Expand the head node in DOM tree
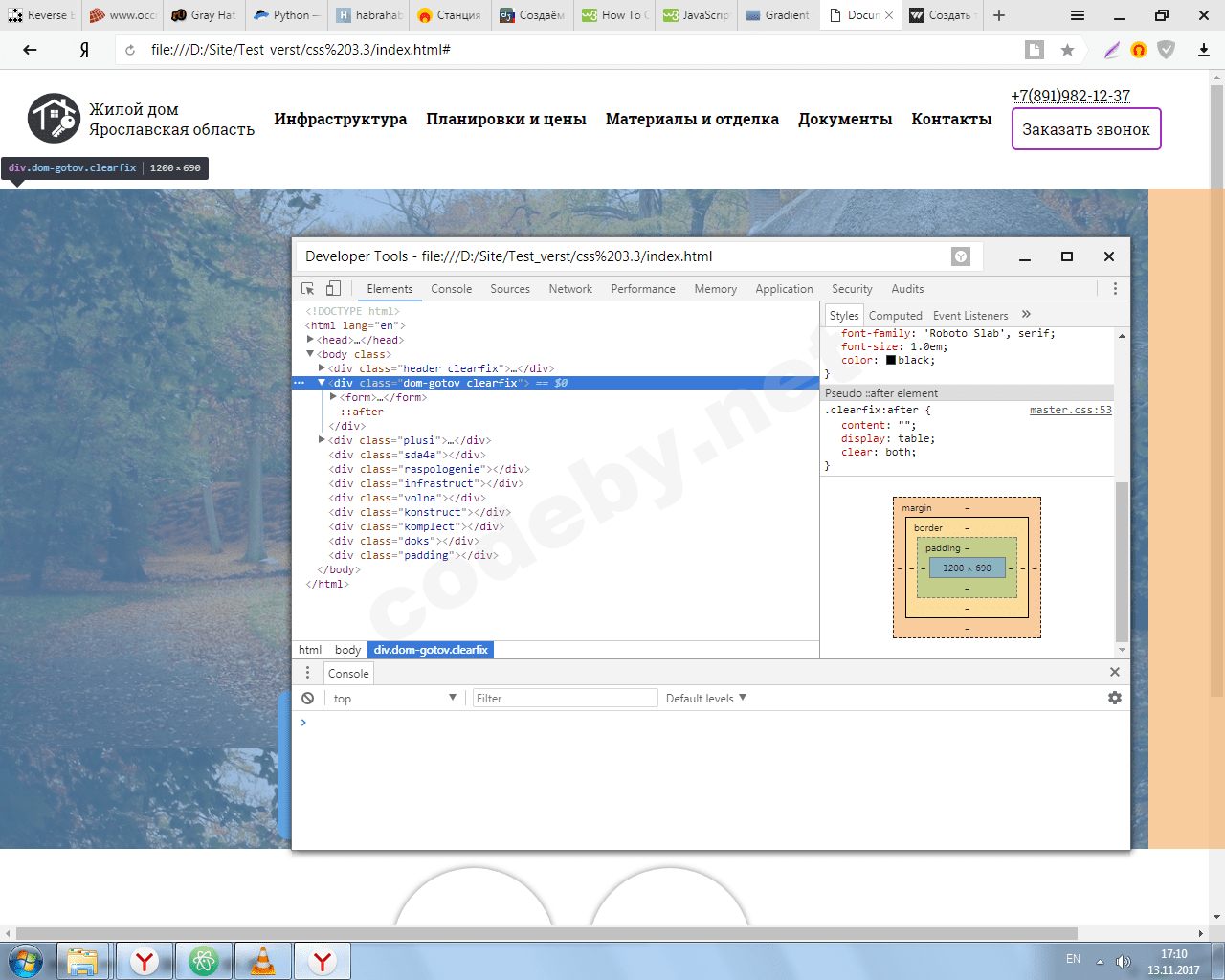This screenshot has height=980, width=1225. [310, 340]
